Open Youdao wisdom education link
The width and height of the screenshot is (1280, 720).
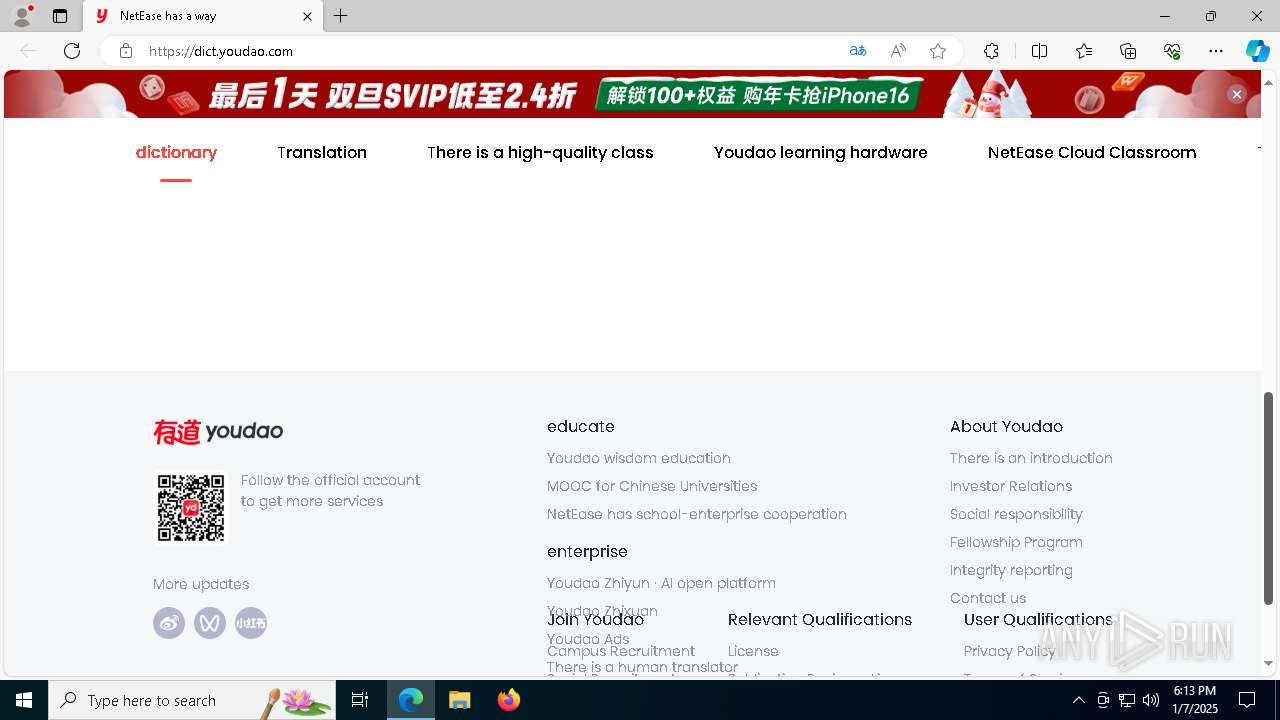tap(639, 458)
